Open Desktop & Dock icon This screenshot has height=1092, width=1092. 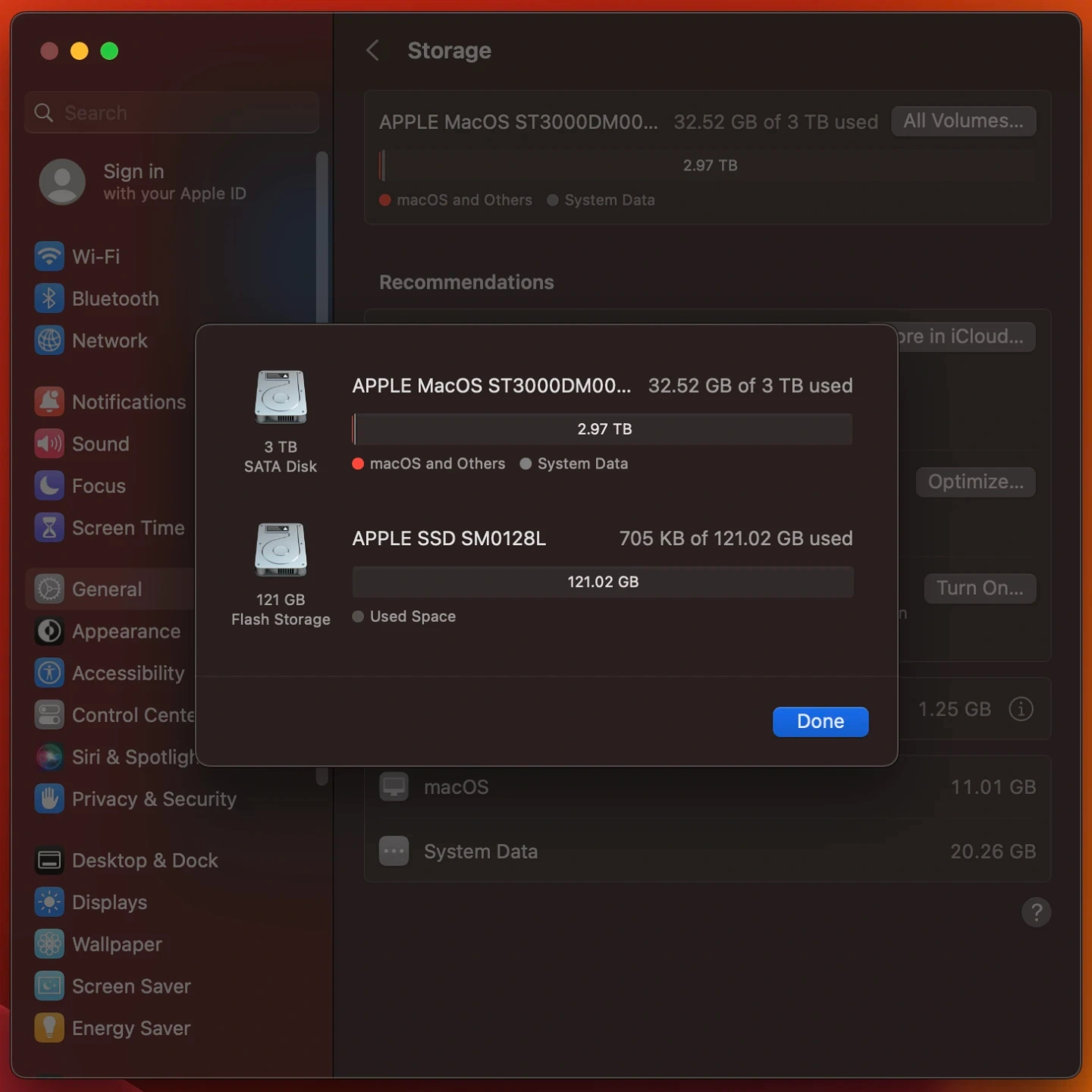pyautogui.click(x=49, y=861)
